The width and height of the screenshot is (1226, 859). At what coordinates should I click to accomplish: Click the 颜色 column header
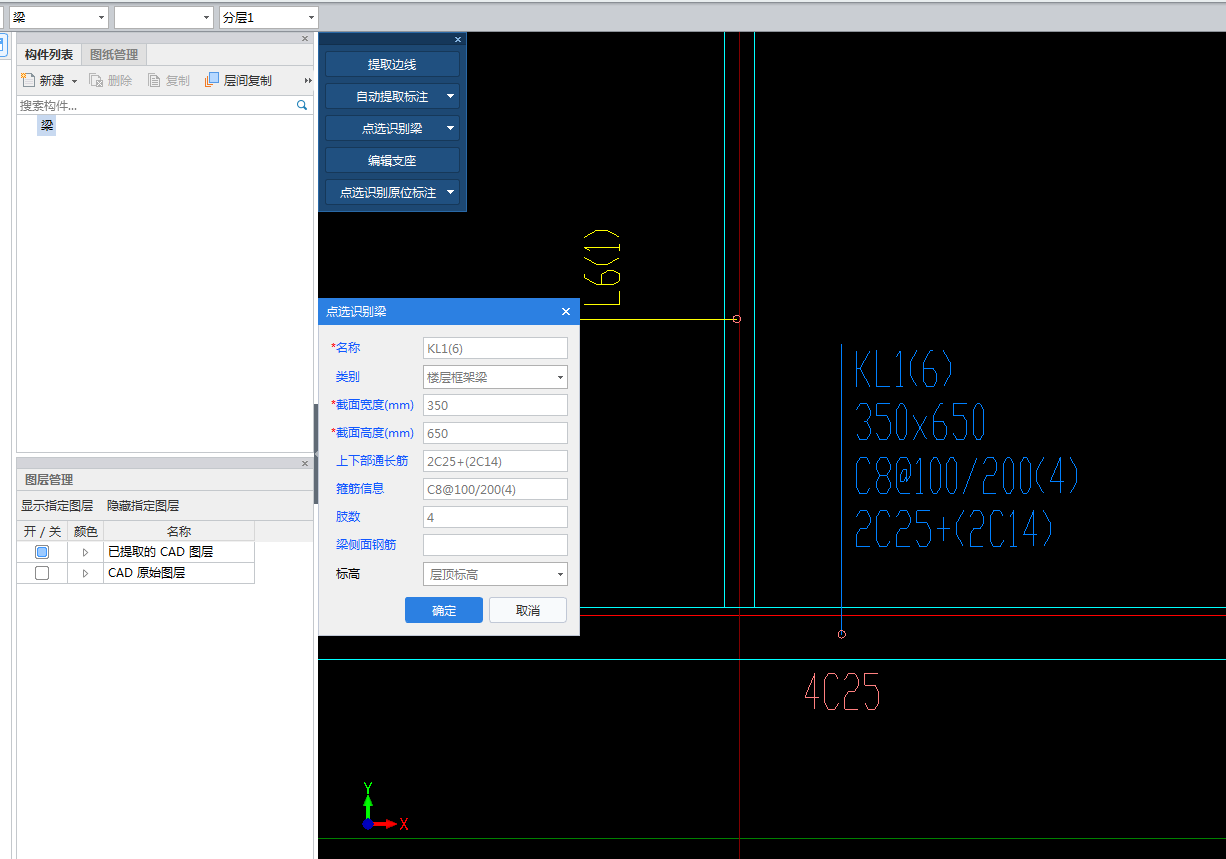(x=86, y=532)
